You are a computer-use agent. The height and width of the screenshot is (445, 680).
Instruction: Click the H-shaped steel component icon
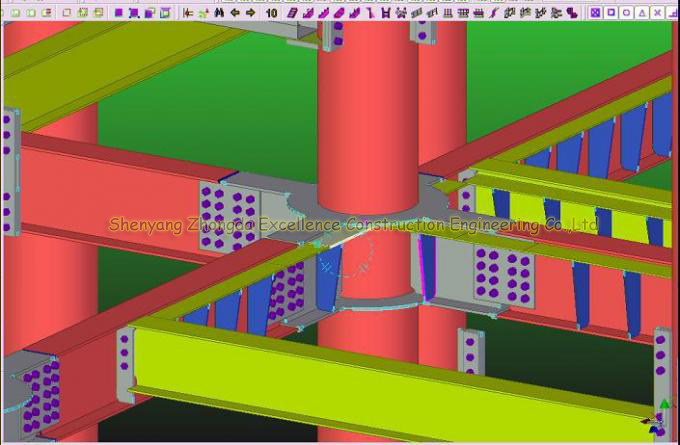pos(385,13)
